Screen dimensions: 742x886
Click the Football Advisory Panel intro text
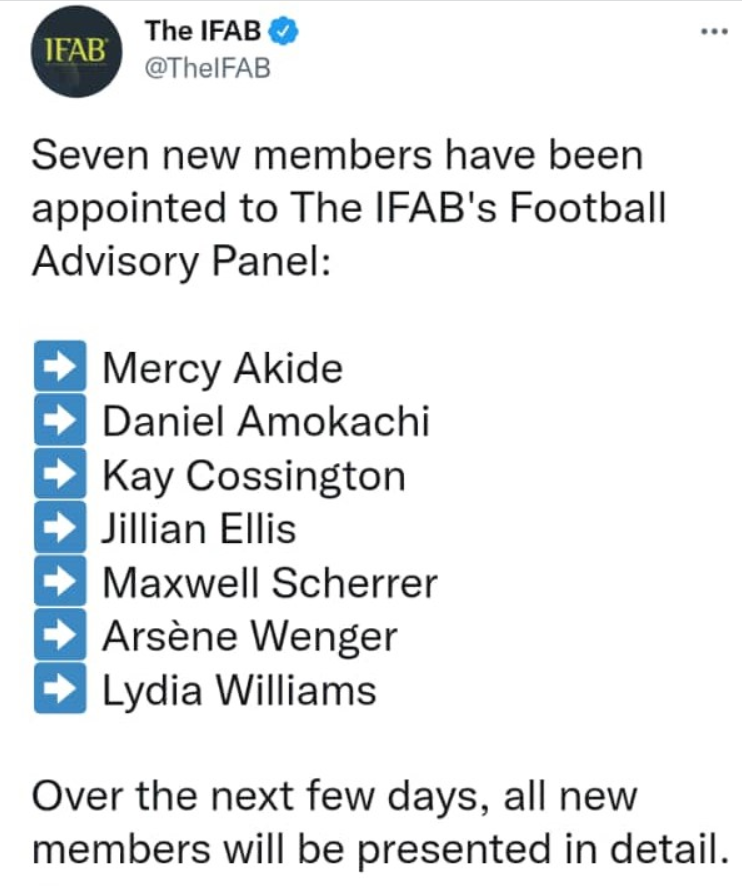click(x=349, y=208)
